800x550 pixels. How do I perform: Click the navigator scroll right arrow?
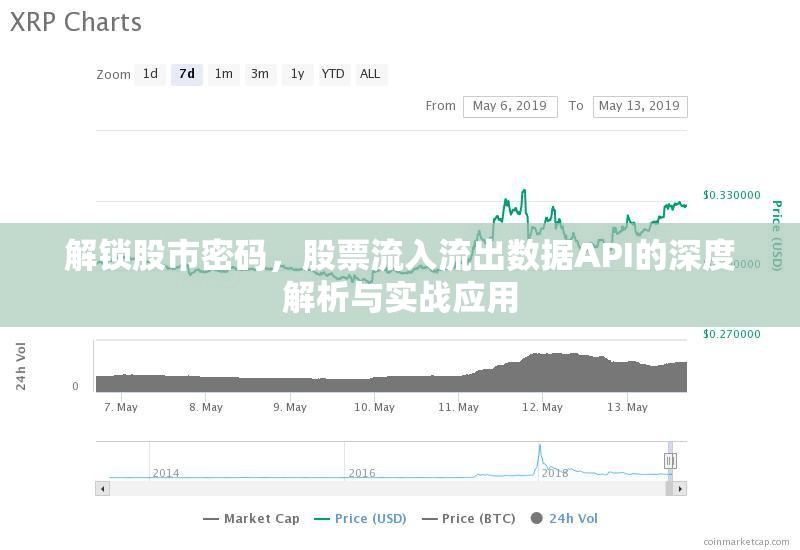(680, 489)
